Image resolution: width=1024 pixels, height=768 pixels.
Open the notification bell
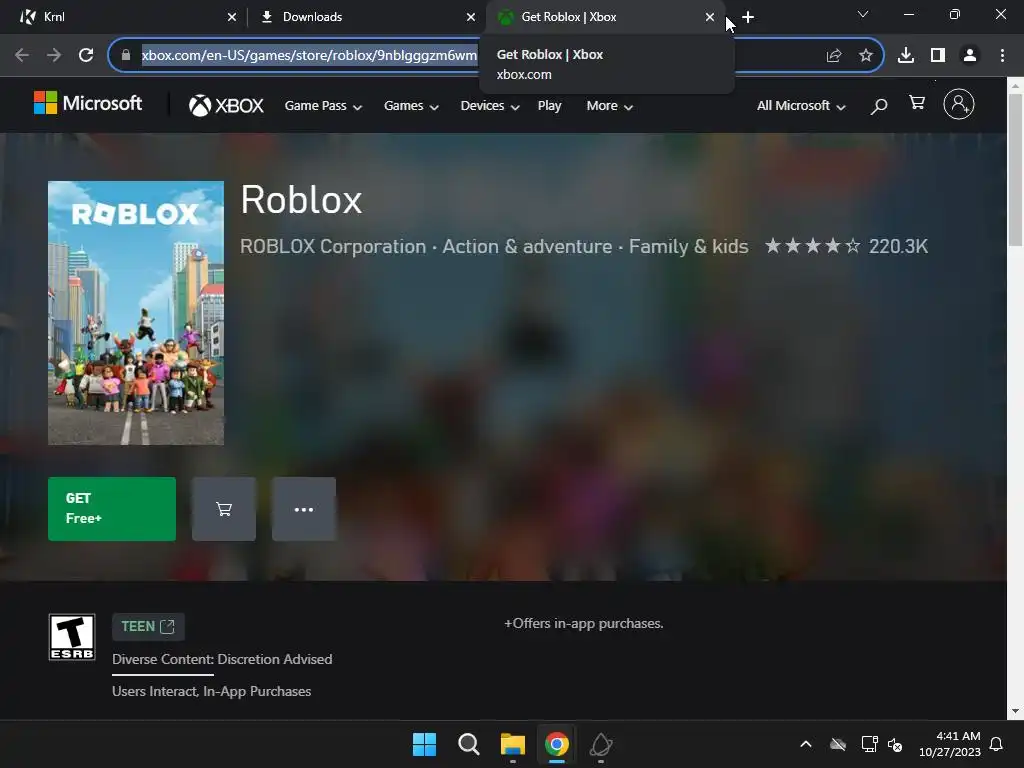pyautogui.click(x=997, y=744)
